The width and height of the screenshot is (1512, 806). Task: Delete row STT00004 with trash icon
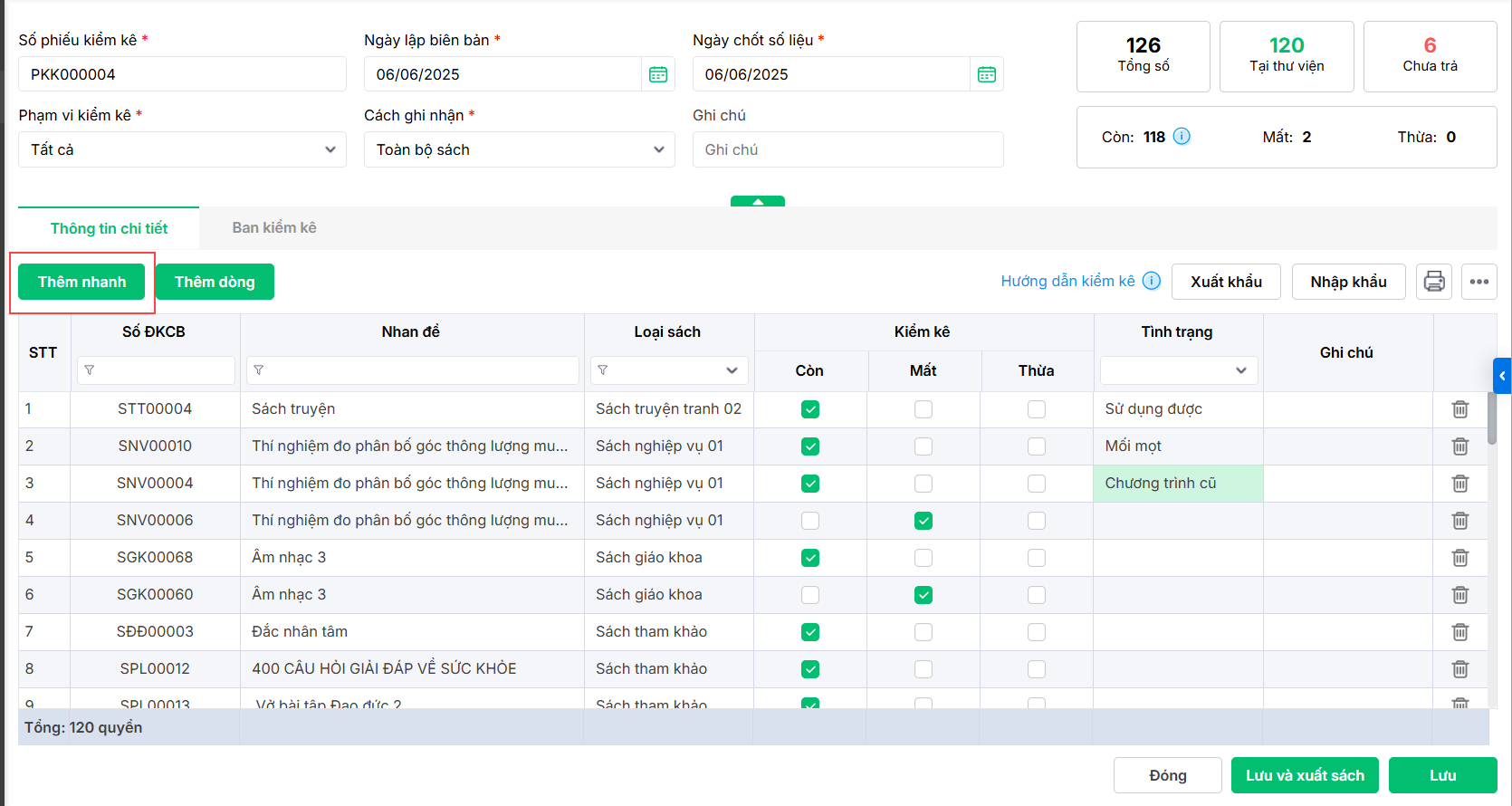(1460, 409)
